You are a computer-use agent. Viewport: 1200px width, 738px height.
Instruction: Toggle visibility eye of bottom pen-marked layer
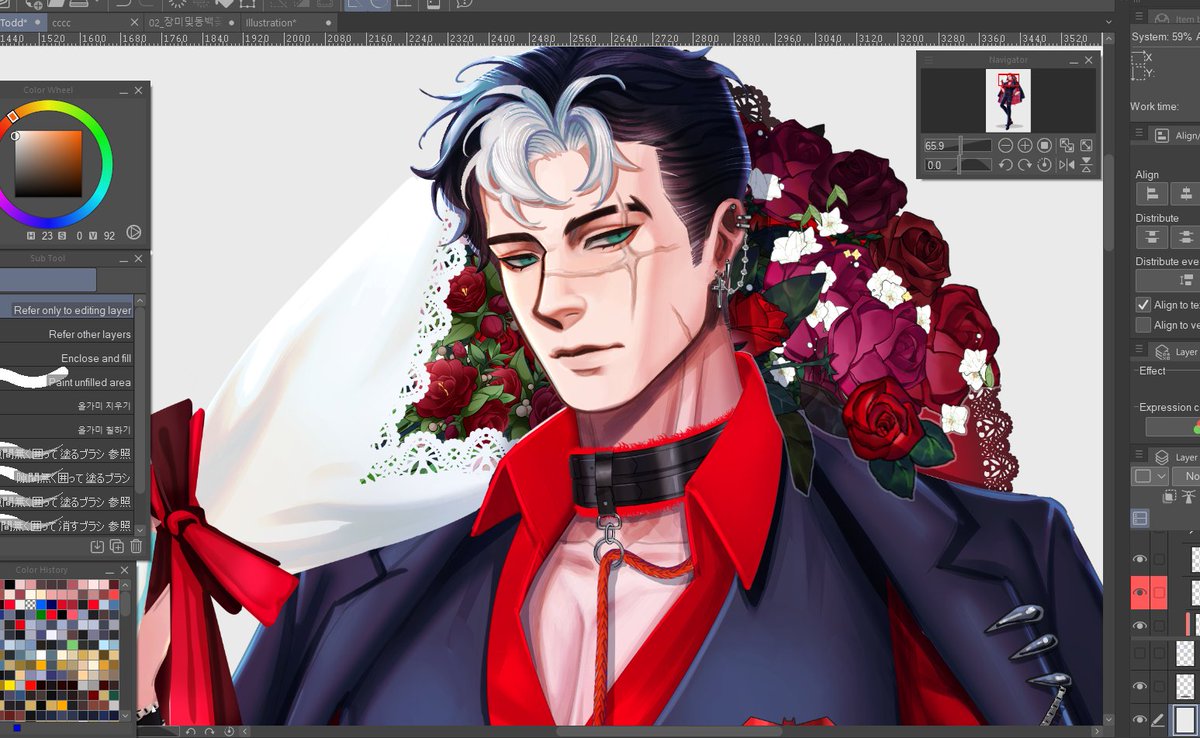1139,719
